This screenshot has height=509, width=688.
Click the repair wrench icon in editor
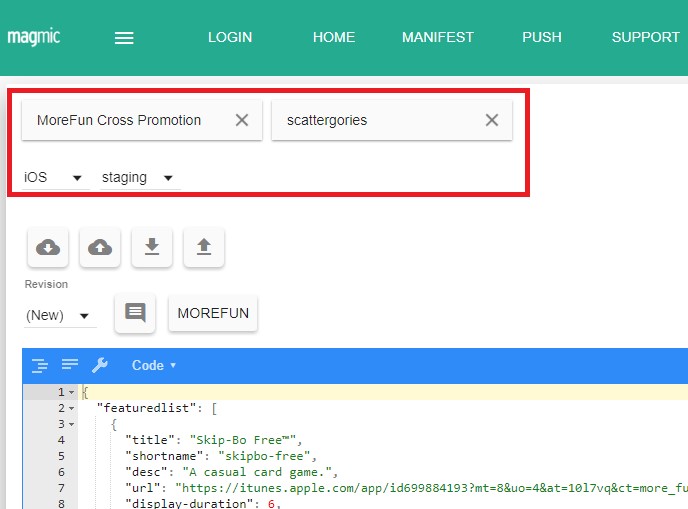[x=100, y=365]
